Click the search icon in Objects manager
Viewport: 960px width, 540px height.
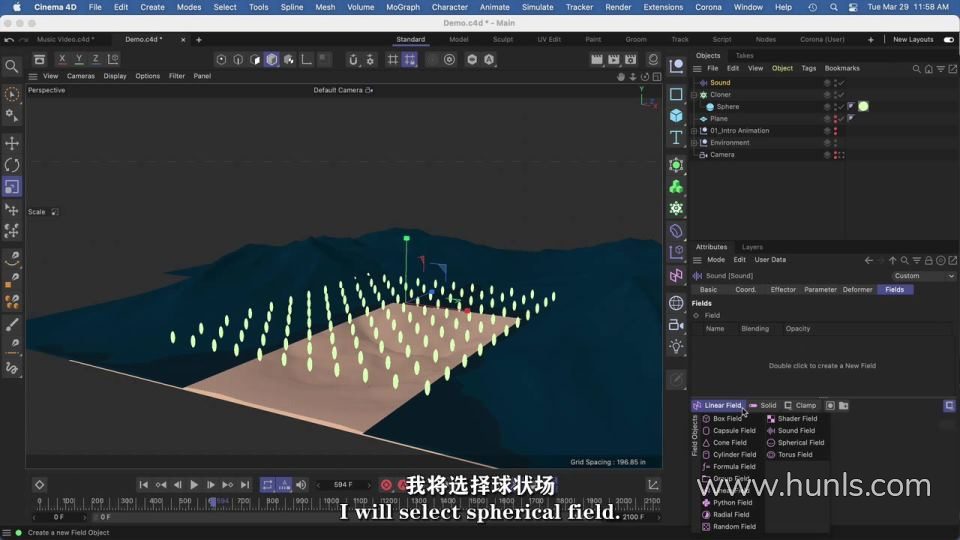916,69
